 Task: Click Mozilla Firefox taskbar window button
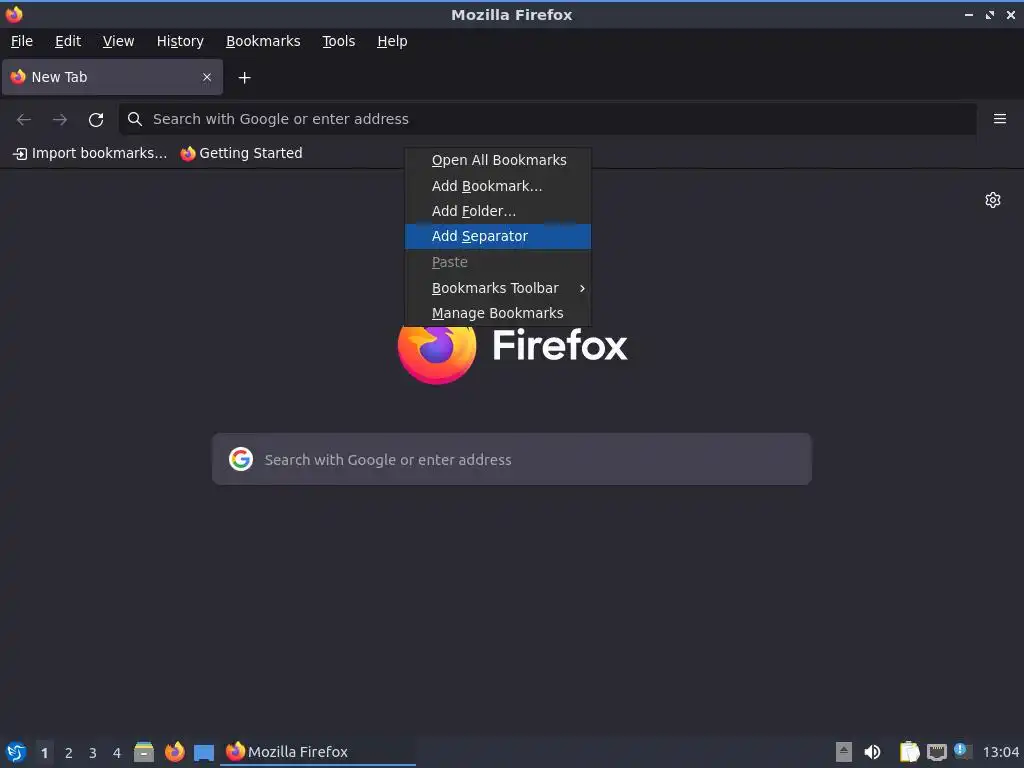pyautogui.click(x=318, y=752)
